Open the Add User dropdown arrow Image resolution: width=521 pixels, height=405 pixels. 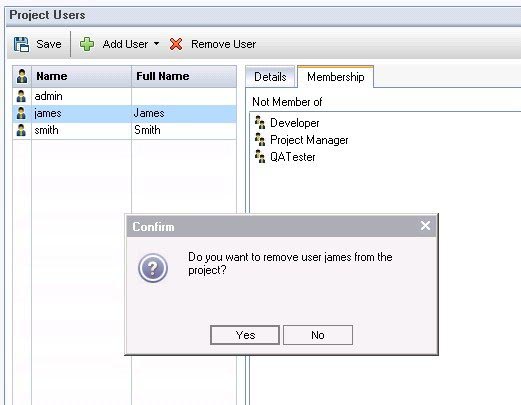(156, 44)
